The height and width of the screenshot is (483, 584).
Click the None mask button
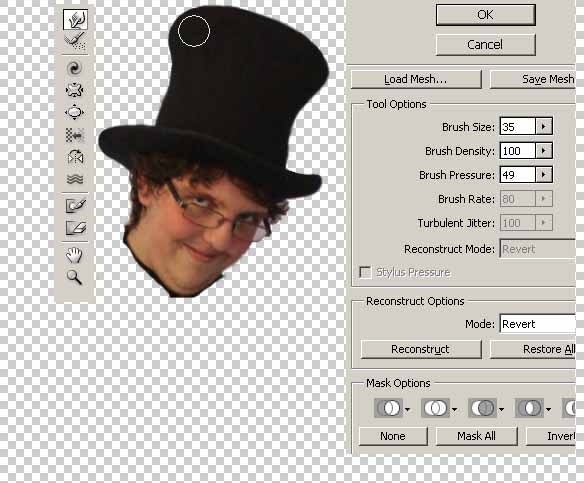[393, 436]
